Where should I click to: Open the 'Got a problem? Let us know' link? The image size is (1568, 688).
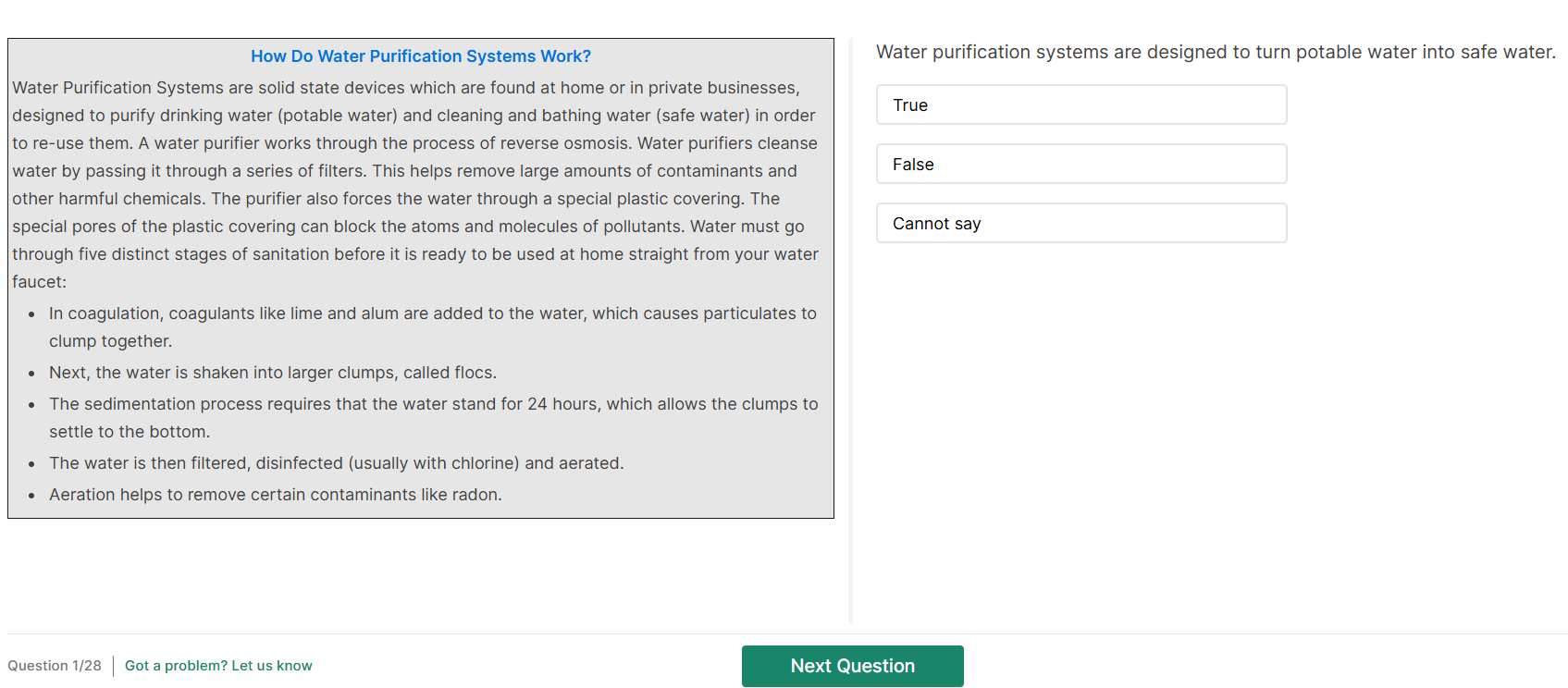point(218,666)
